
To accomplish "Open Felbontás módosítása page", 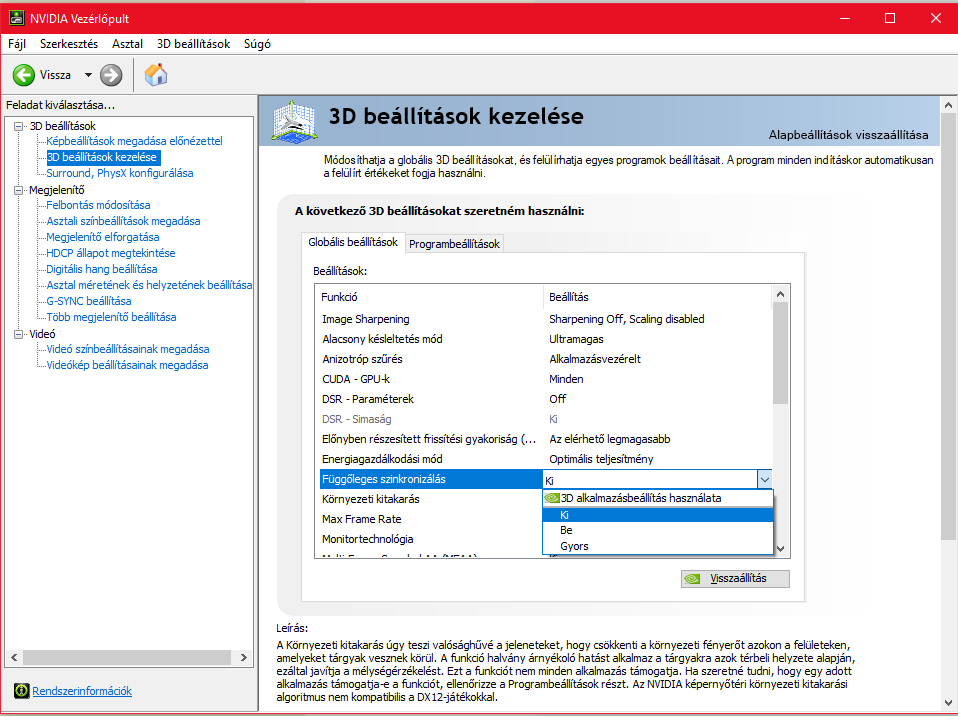I will pyautogui.click(x=98, y=205).
